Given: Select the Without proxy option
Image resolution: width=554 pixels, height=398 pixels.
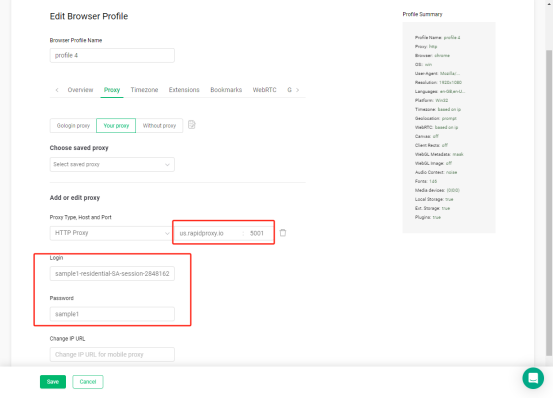Looking at the screenshot, I should (159, 125).
